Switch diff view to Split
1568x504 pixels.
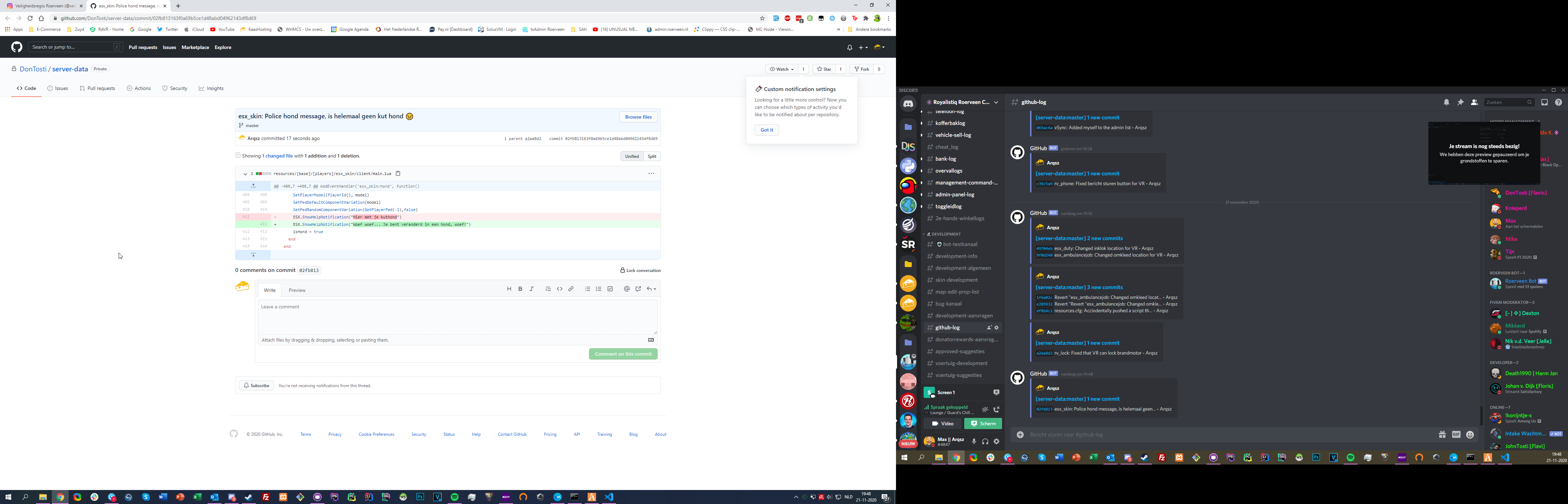(x=652, y=156)
